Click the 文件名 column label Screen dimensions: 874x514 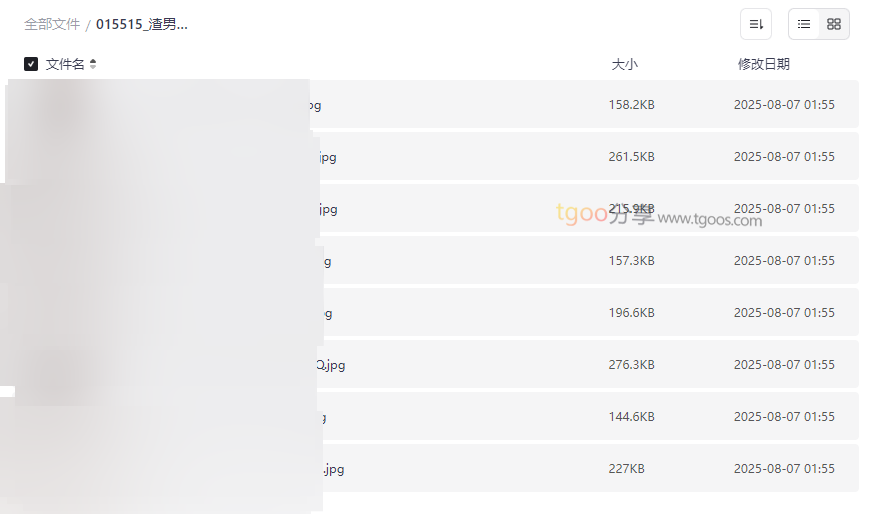coord(65,64)
